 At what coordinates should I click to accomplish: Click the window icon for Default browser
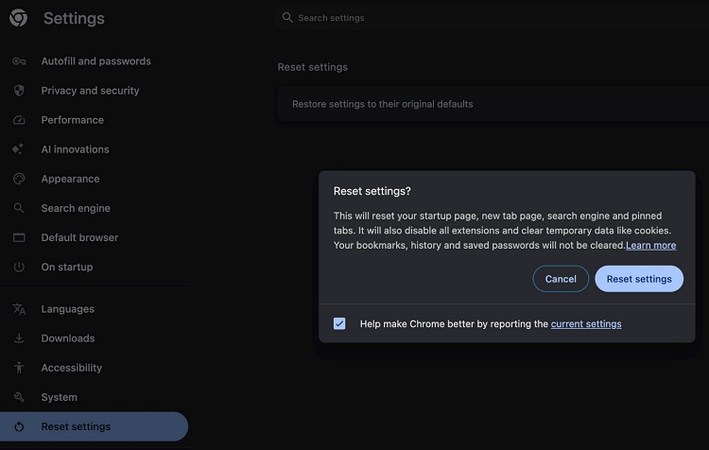tap(19, 237)
